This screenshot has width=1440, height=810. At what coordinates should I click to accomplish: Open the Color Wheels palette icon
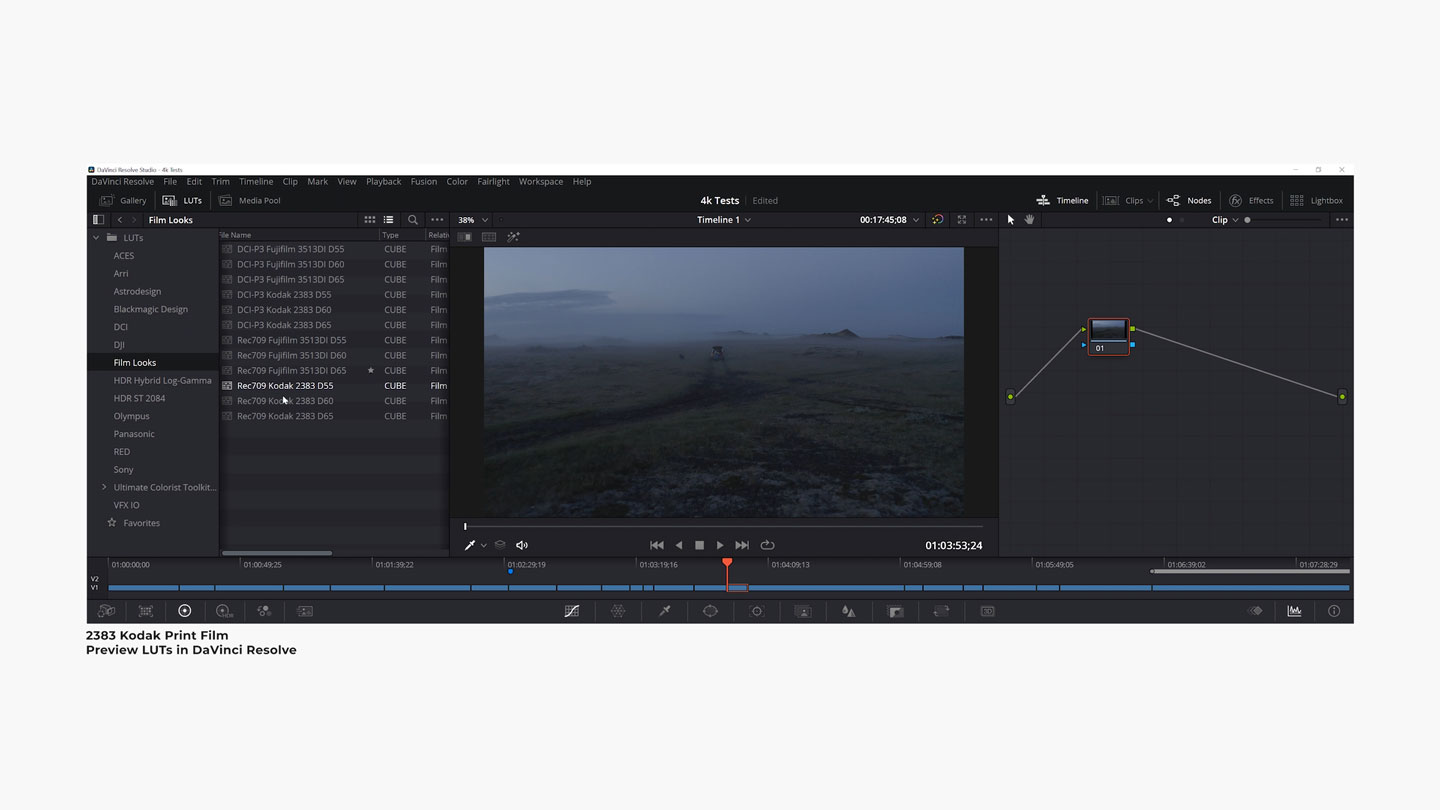click(184, 611)
